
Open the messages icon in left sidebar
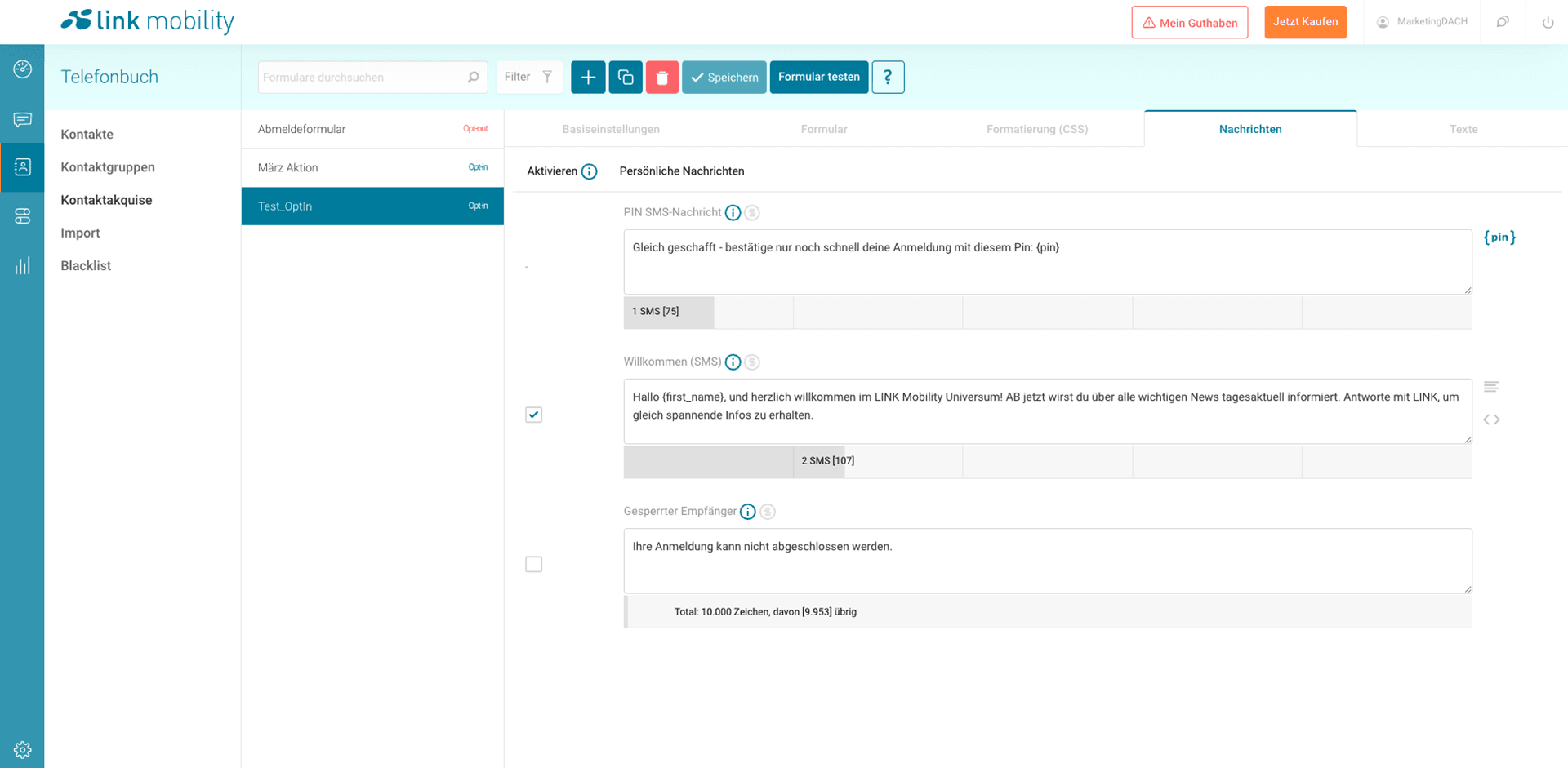tap(22, 120)
